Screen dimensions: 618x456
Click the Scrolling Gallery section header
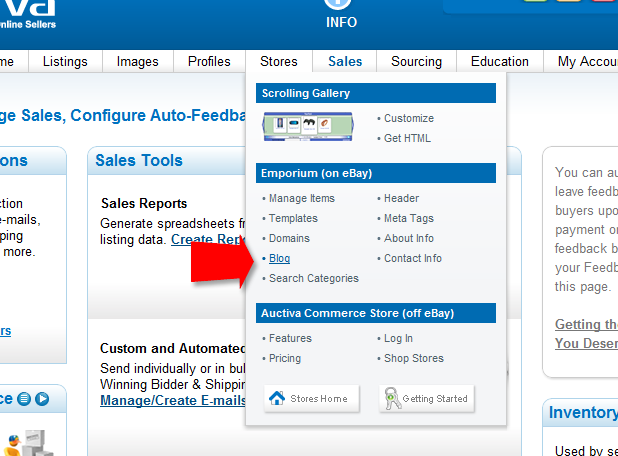click(x=376, y=93)
